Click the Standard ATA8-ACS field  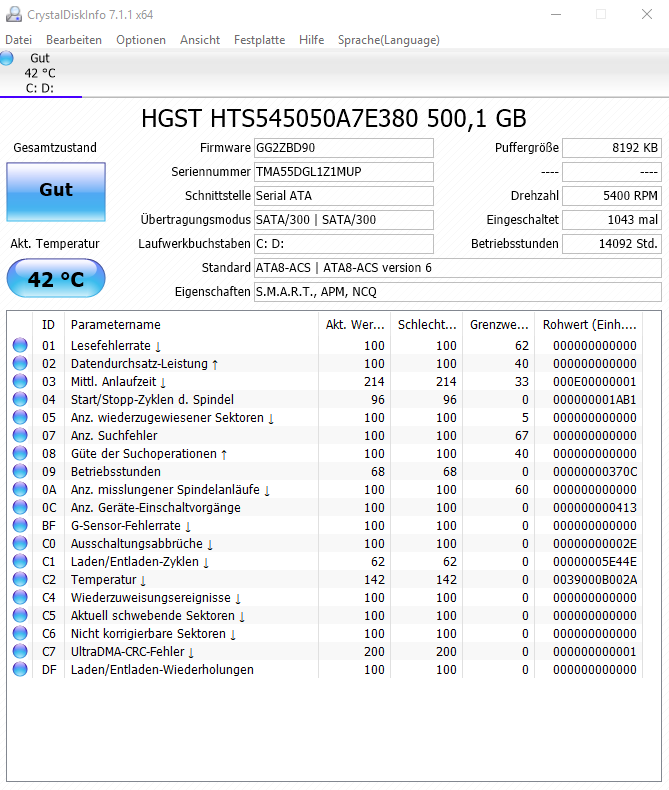[x=457, y=268]
